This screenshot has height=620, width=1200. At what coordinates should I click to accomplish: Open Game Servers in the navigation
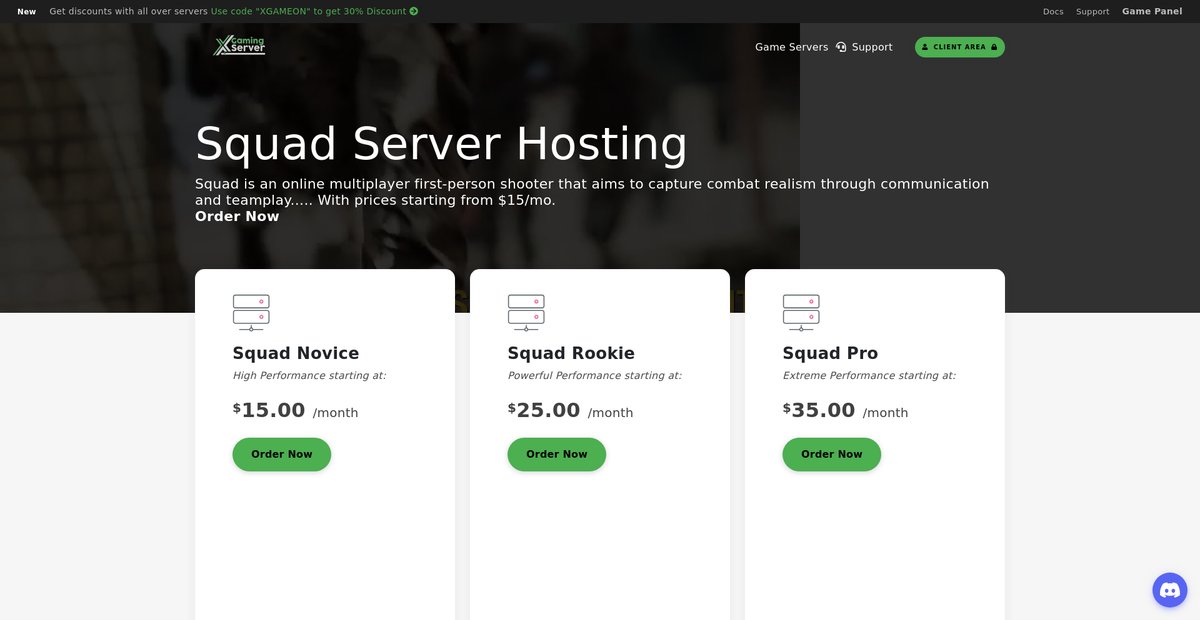[792, 47]
